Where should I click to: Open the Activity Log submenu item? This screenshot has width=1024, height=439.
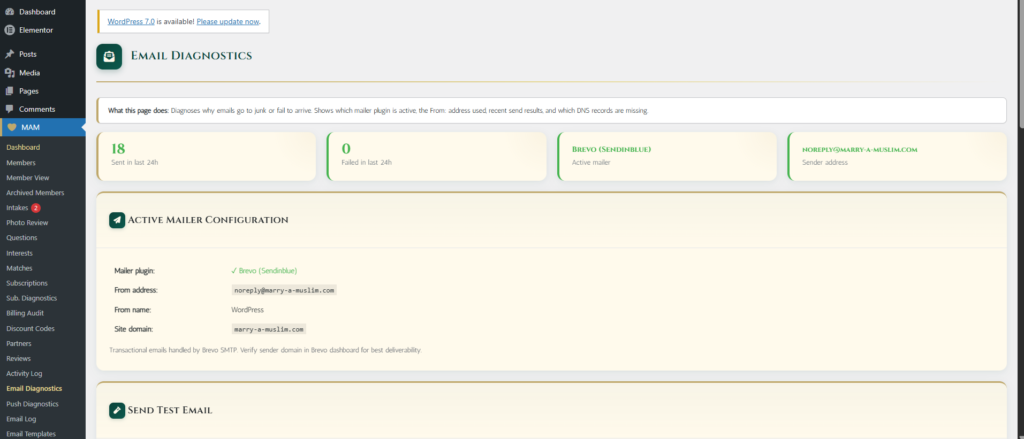[x=24, y=374]
